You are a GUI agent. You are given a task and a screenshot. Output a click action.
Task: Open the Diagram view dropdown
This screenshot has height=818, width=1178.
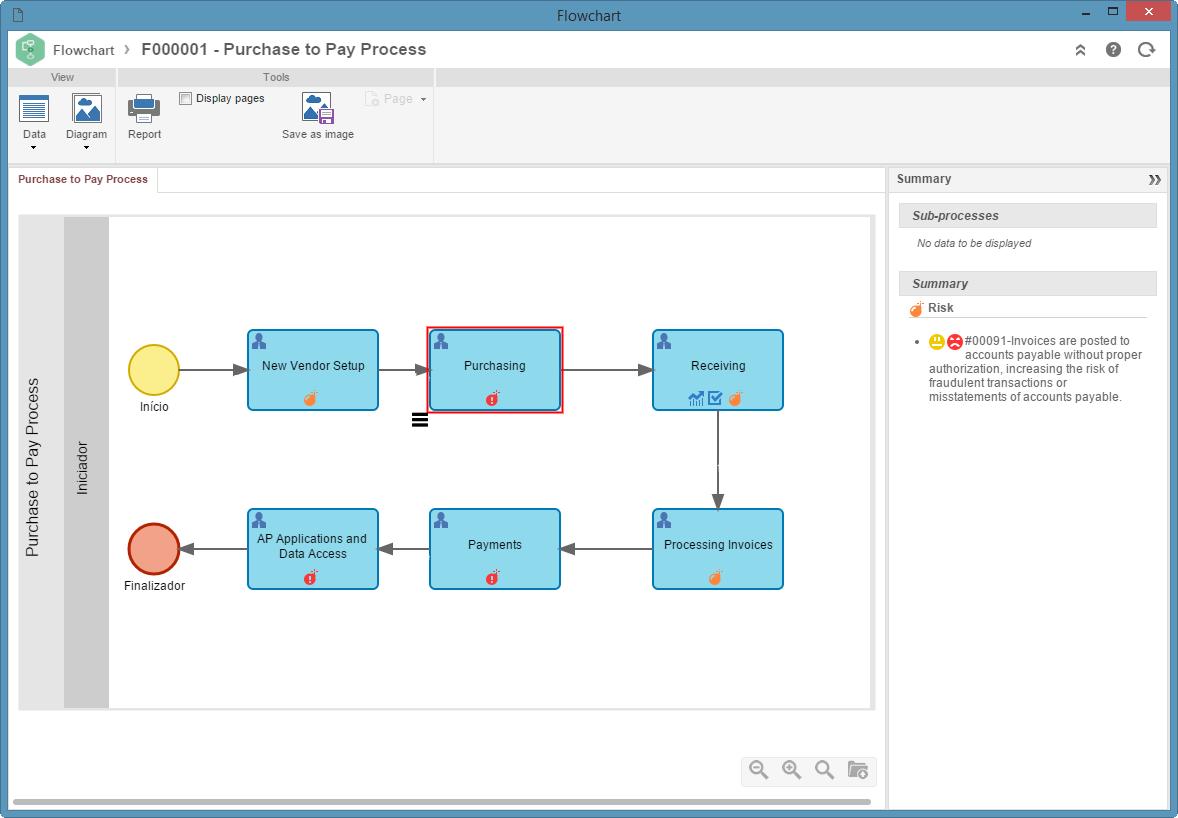coord(86,121)
